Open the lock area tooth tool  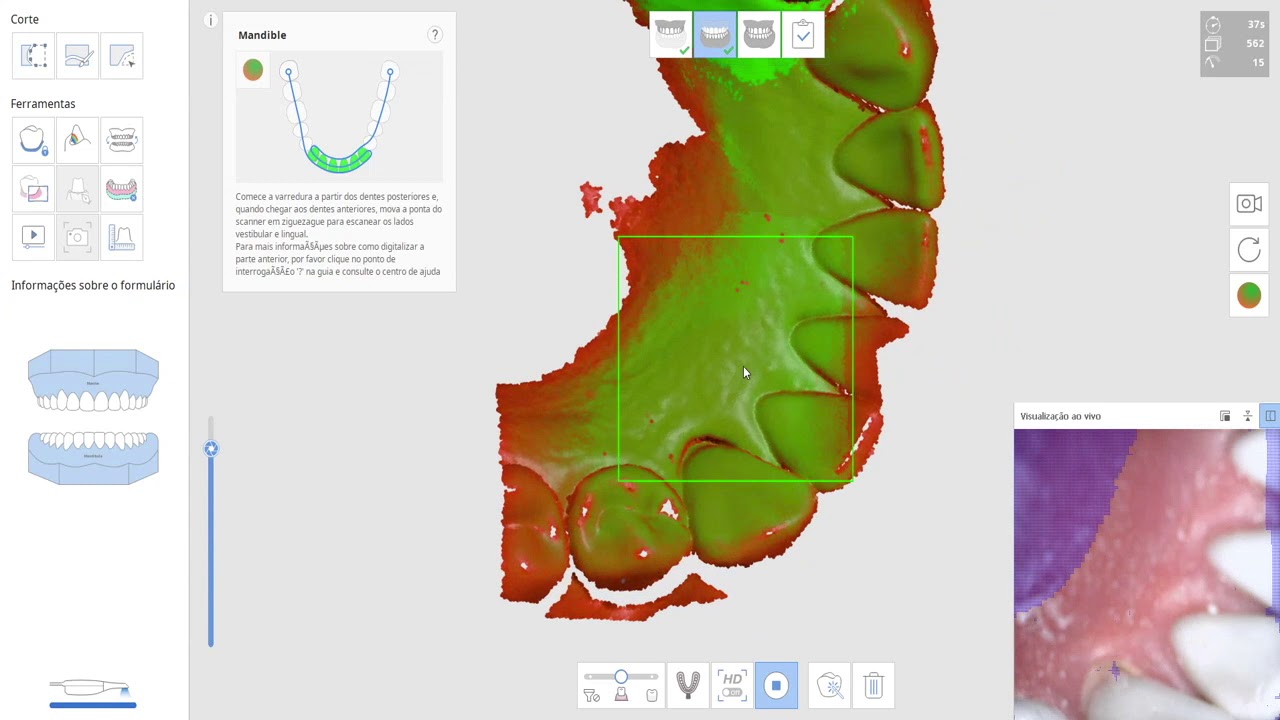(x=33, y=139)
